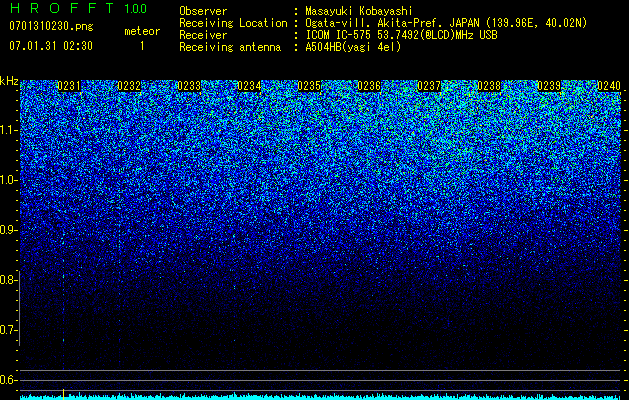The width and height of the screenshot is (629, 400).
Task: Click the 0232 time marker
Action: pyautogui.click(x=129, y=86)
